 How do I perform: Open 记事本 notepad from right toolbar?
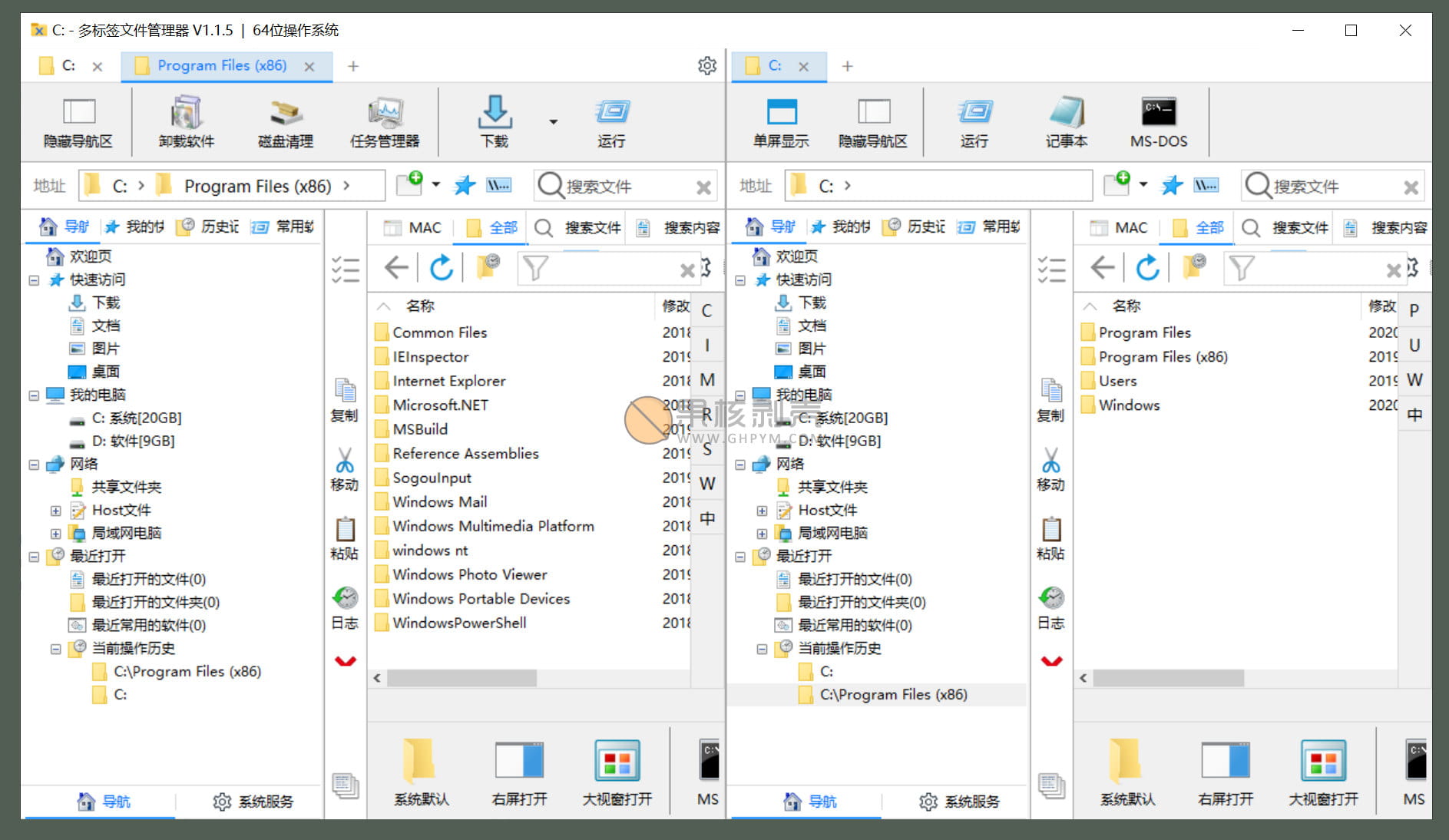pos(1066,121)
